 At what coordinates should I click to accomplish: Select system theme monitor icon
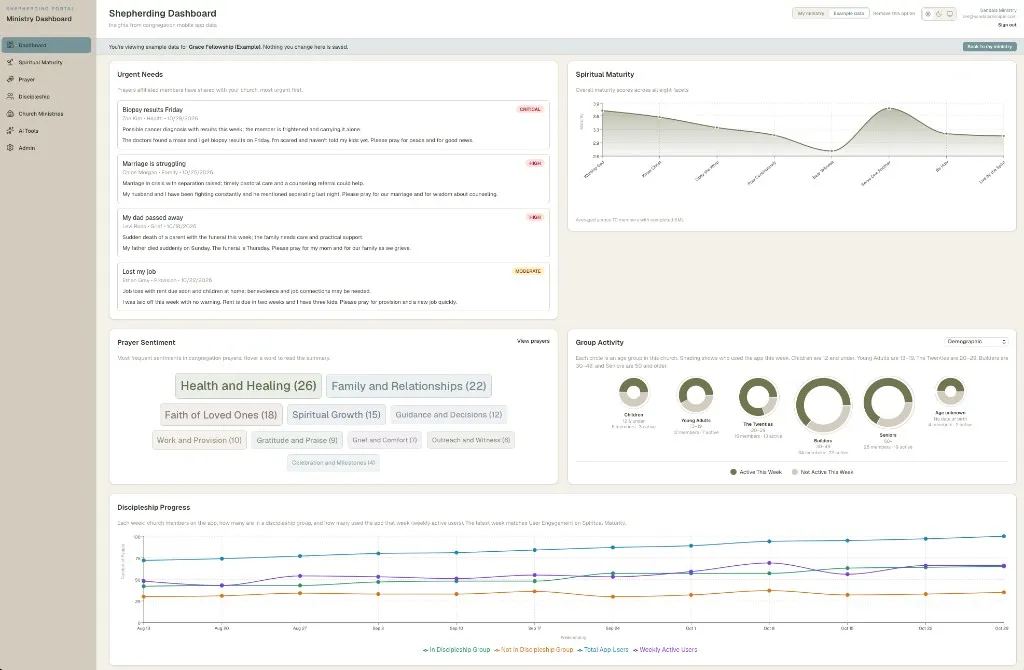click(x=950, y=14)
